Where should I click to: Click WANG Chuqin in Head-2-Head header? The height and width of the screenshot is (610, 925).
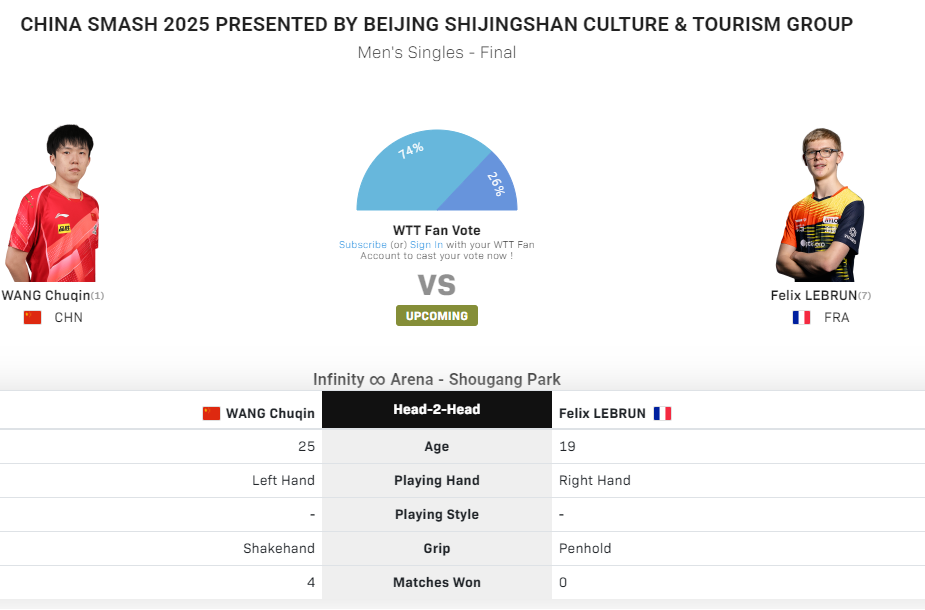coord(270,413)
